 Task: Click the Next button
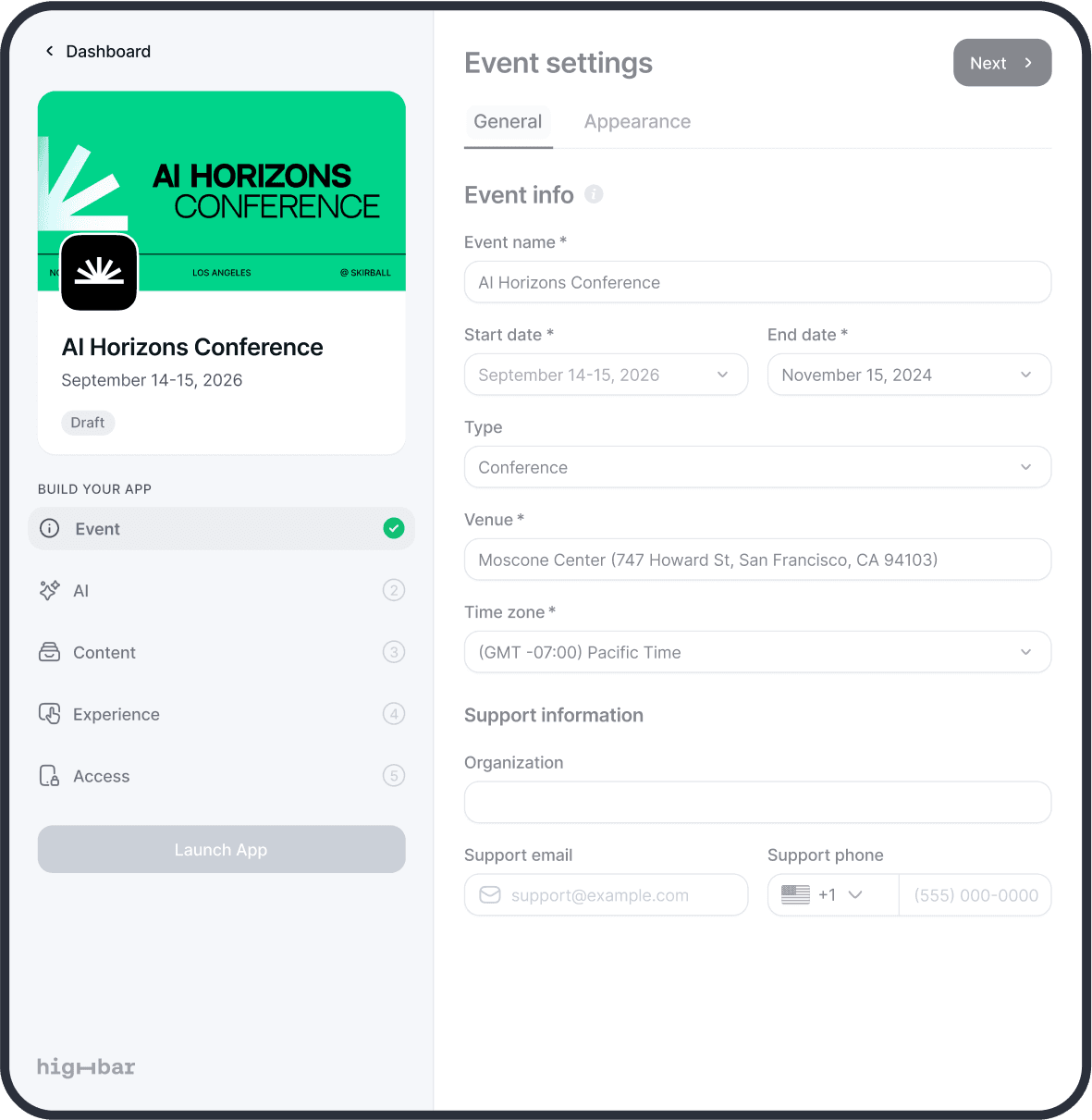coord(1002,62)
